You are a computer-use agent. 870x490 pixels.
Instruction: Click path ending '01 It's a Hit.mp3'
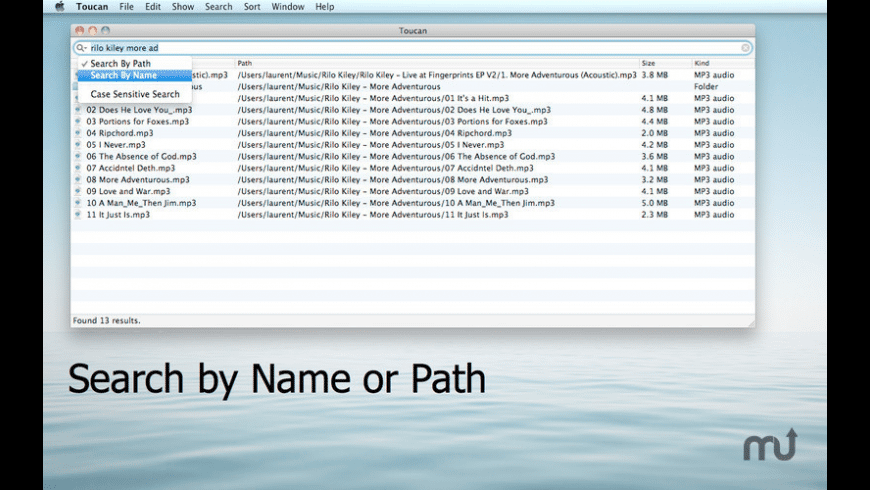pos(373,98)
